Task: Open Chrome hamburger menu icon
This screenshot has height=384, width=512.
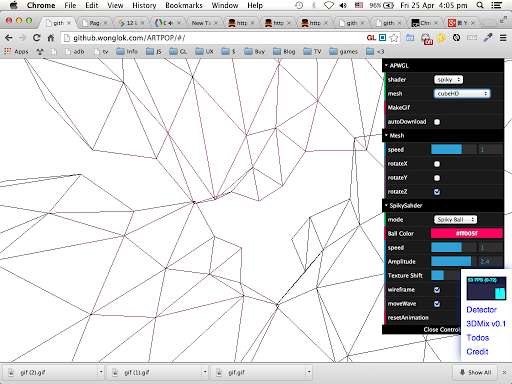Action: click(x=503, y=38)
